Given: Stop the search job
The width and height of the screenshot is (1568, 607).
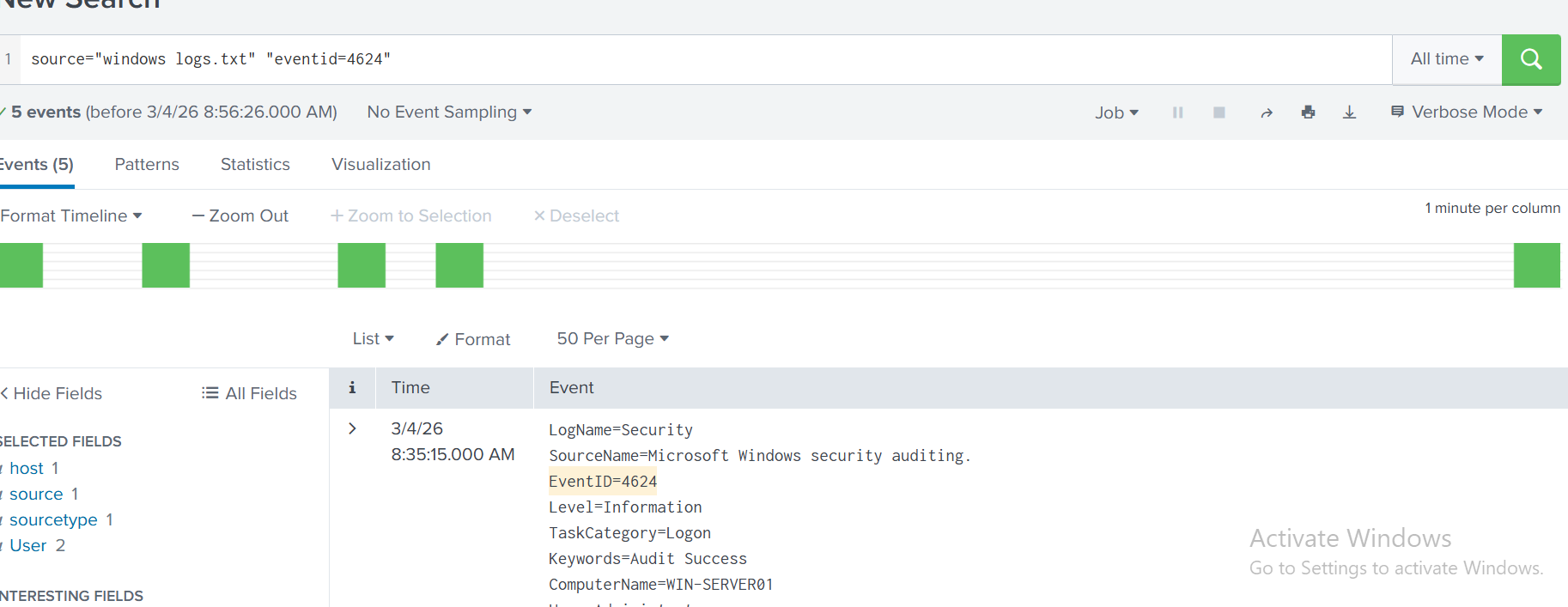Looking at the screenshot, I should (1219, 112).
